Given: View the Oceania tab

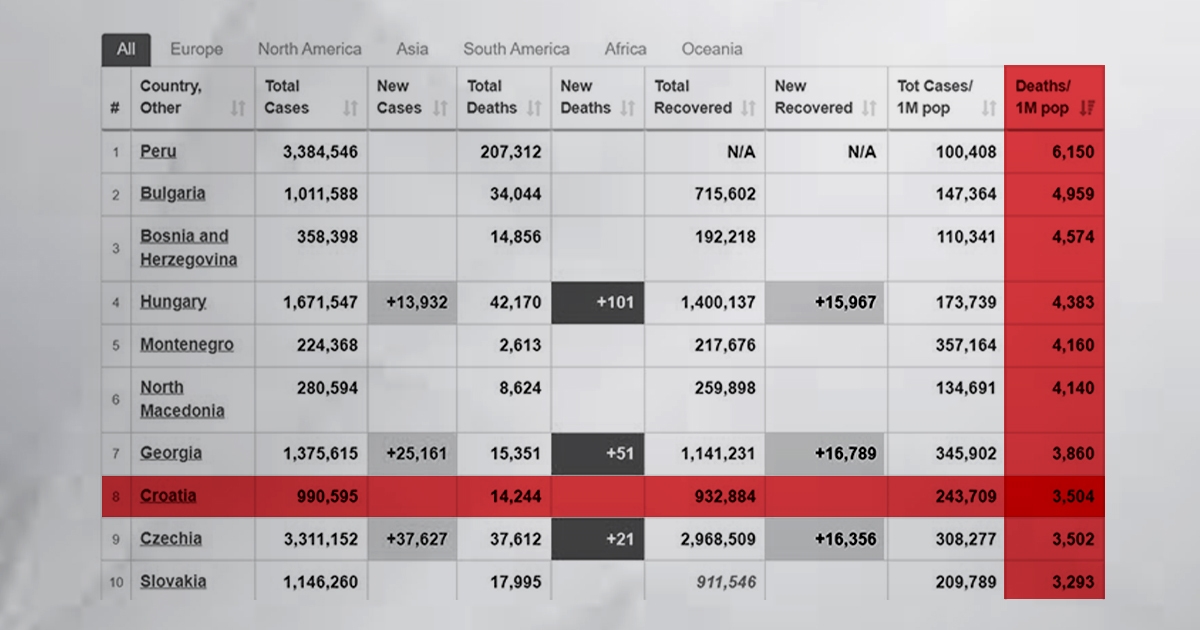Looking at the screenshot, I should pyautogui.click(x=712, y=49).
